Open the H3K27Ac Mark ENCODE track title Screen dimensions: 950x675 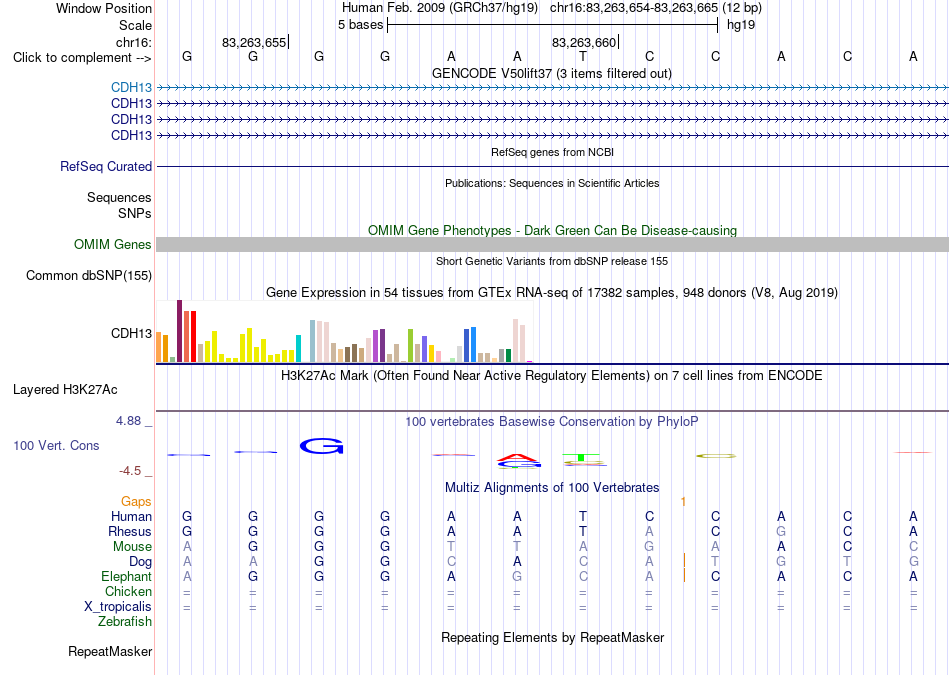(552, 376)
